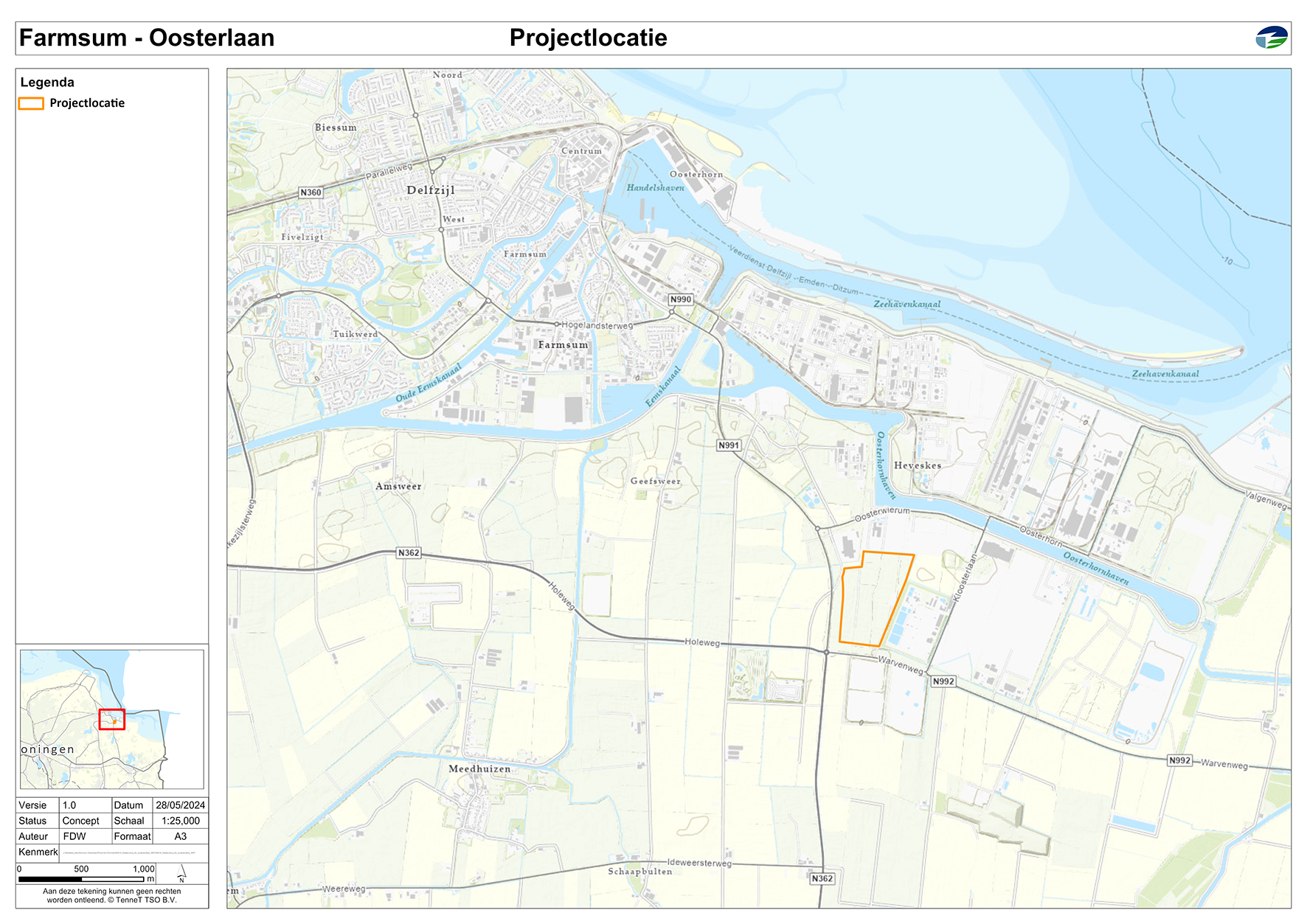Select the Meedhuizen village label
Viewport: 1307px width, 924px height.
click(479, 768)
